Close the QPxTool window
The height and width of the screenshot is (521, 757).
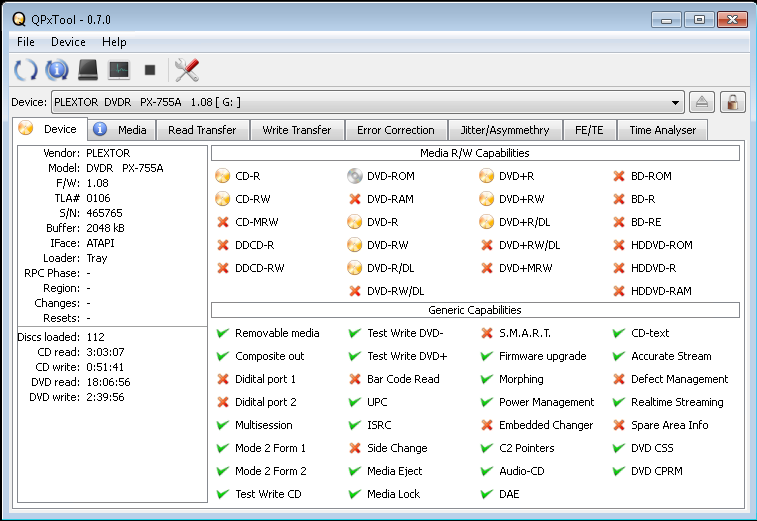click(732, 20)
